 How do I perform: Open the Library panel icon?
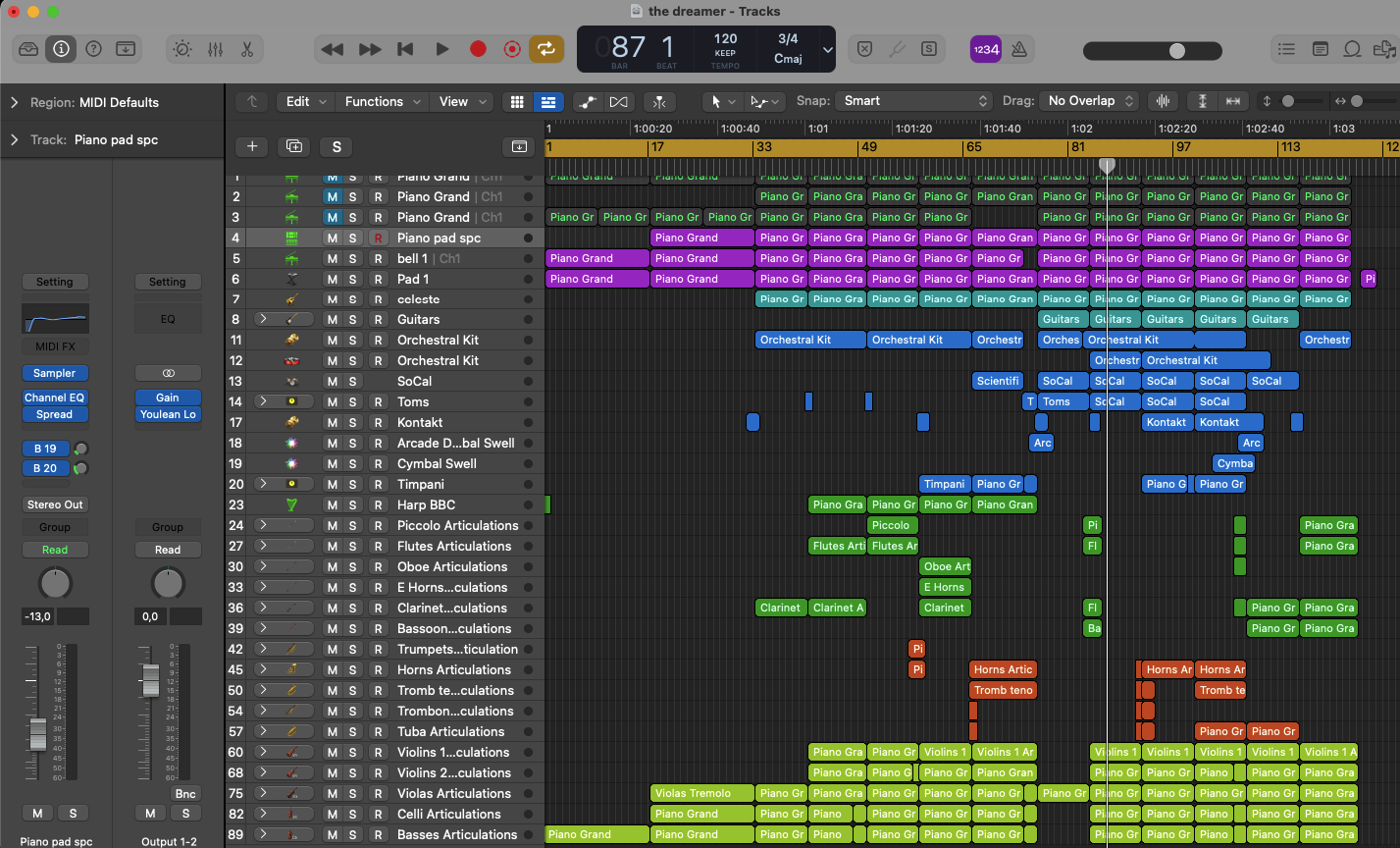28,49
